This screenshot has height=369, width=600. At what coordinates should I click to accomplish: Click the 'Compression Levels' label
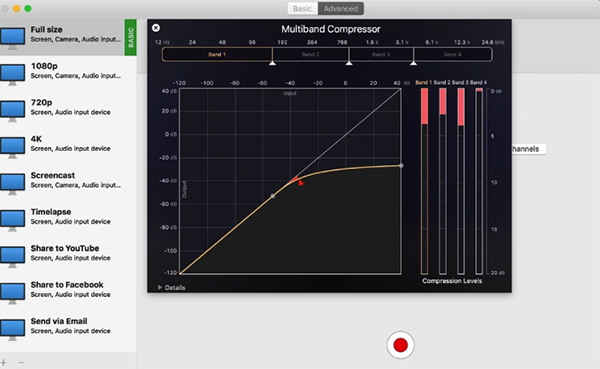pyautogui.click(x=452, y=281)
